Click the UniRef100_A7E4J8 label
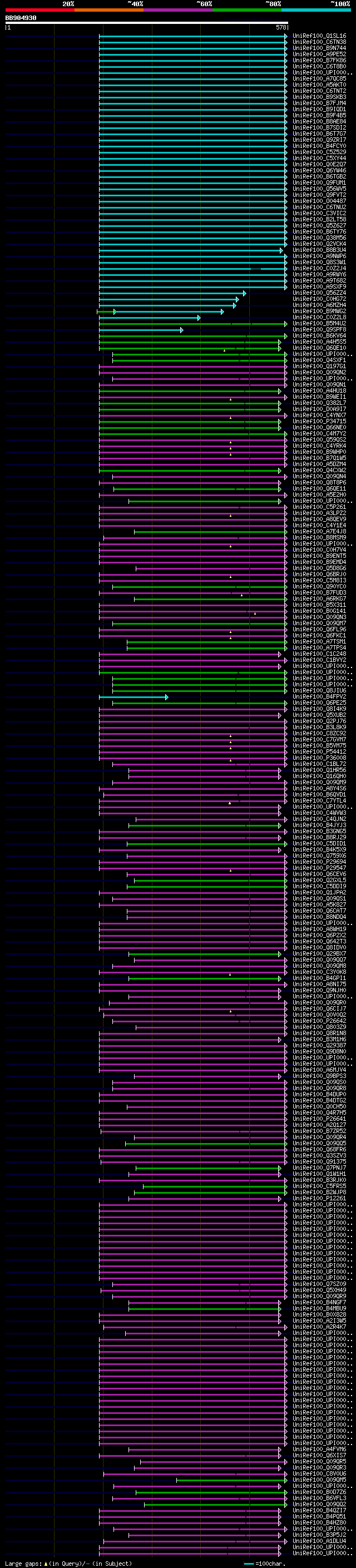Screen dimensions: 356x1568 tap(319, 531)
